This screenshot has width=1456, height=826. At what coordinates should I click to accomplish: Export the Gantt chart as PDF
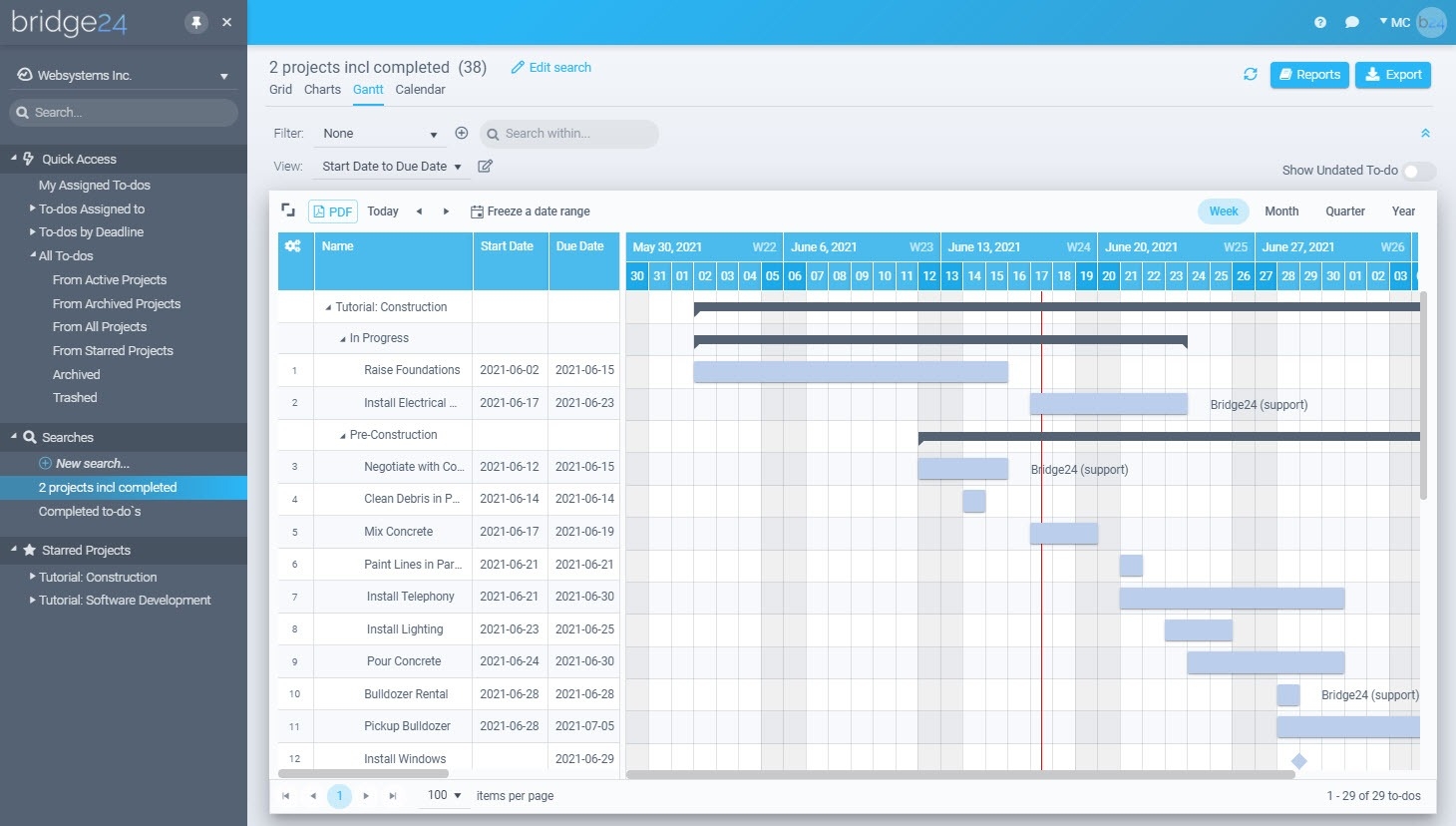(332, 210)
